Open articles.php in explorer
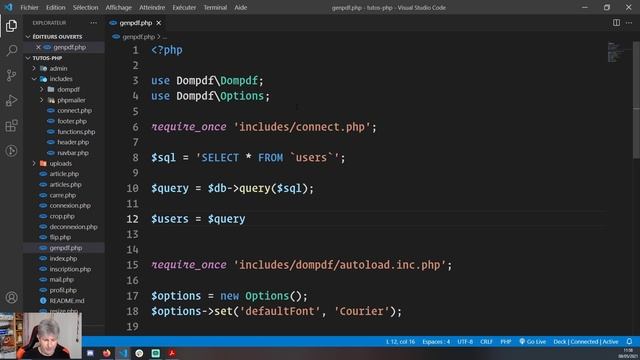Screen dimensions: 640x360 tap(65, 184)
